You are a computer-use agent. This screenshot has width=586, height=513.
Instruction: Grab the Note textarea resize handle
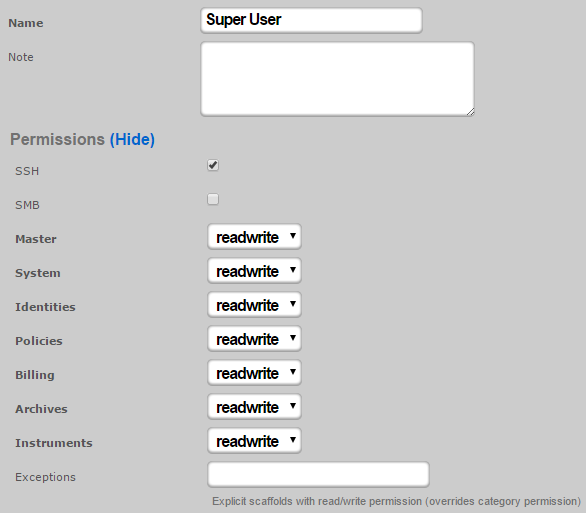point(471,112)
